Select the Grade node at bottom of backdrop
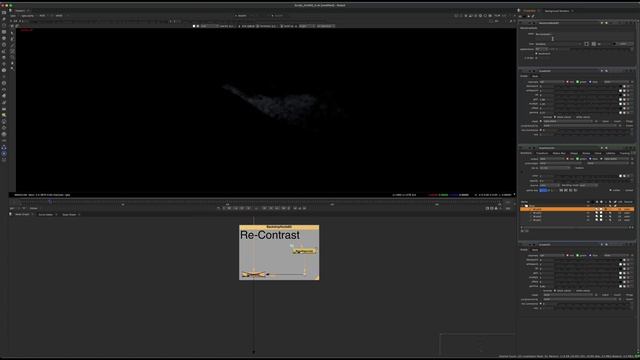 [253, 275]
